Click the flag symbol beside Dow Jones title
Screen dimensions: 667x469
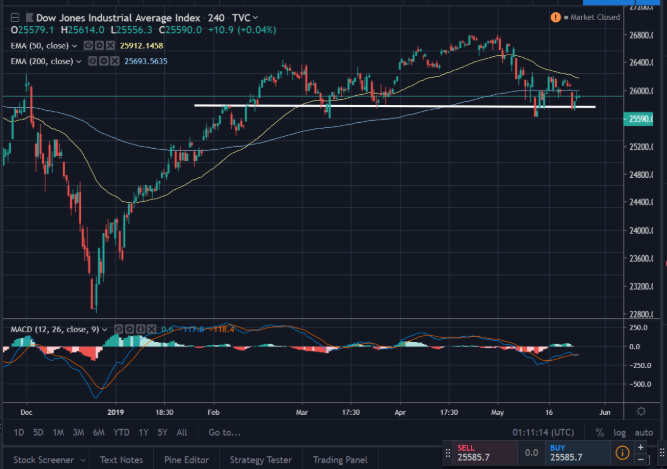pyautogui.click(x=29, y=18)
